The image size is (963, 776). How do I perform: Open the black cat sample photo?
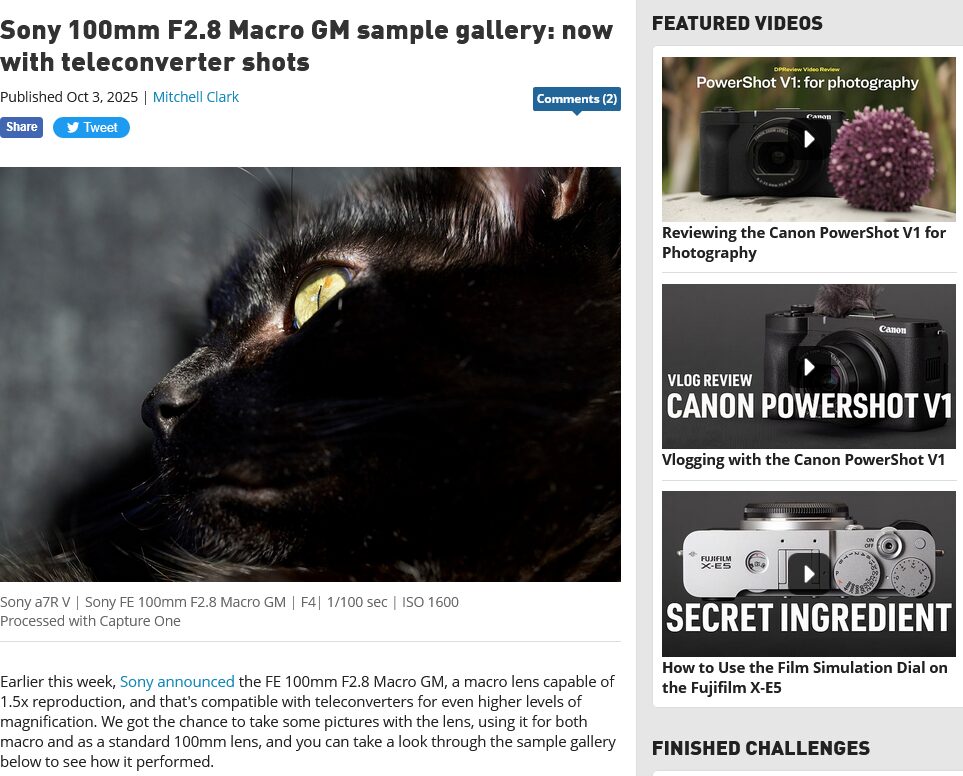(310, 374)
